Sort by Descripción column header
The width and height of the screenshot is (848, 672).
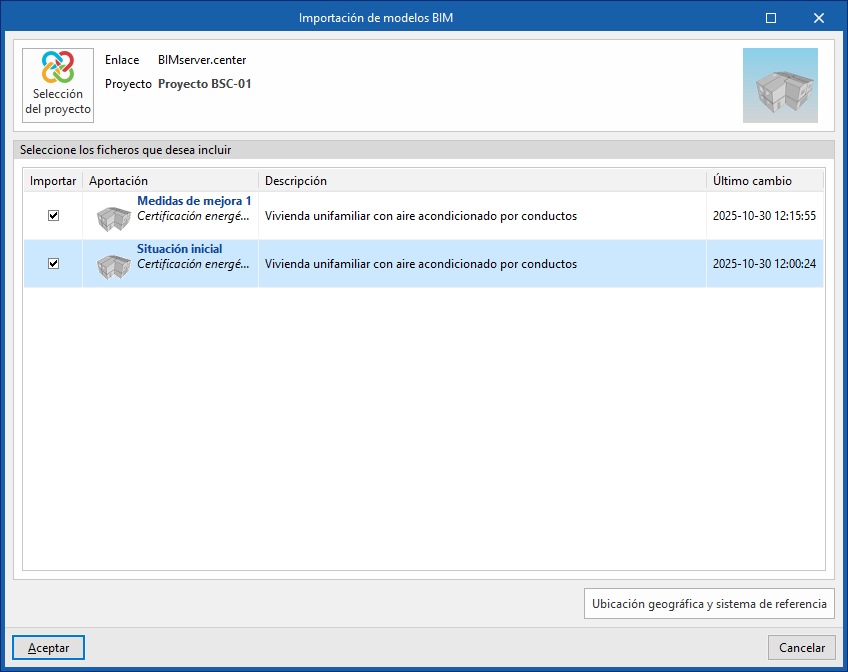(482, 181)
